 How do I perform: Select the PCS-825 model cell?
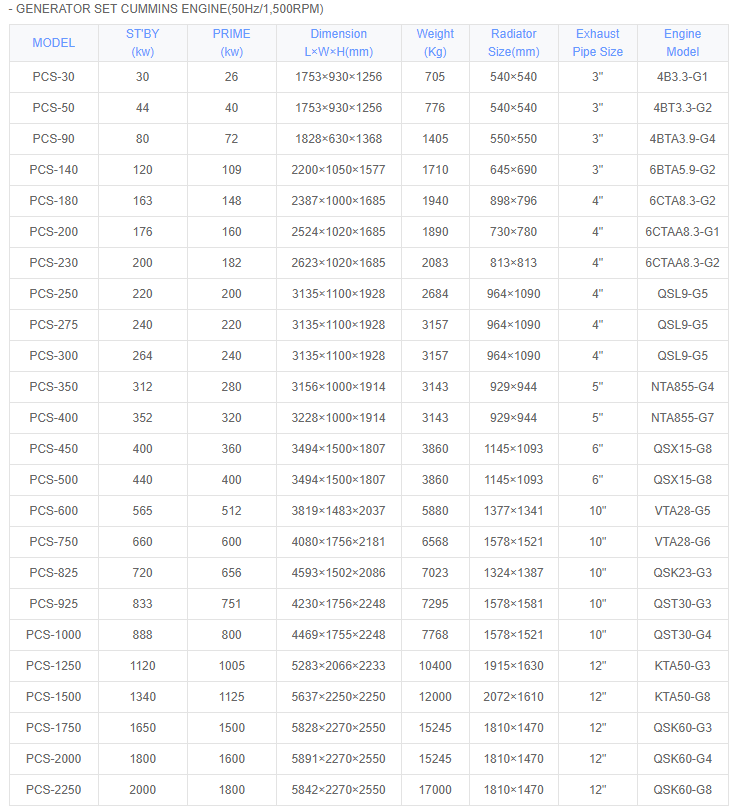point(54,573)
